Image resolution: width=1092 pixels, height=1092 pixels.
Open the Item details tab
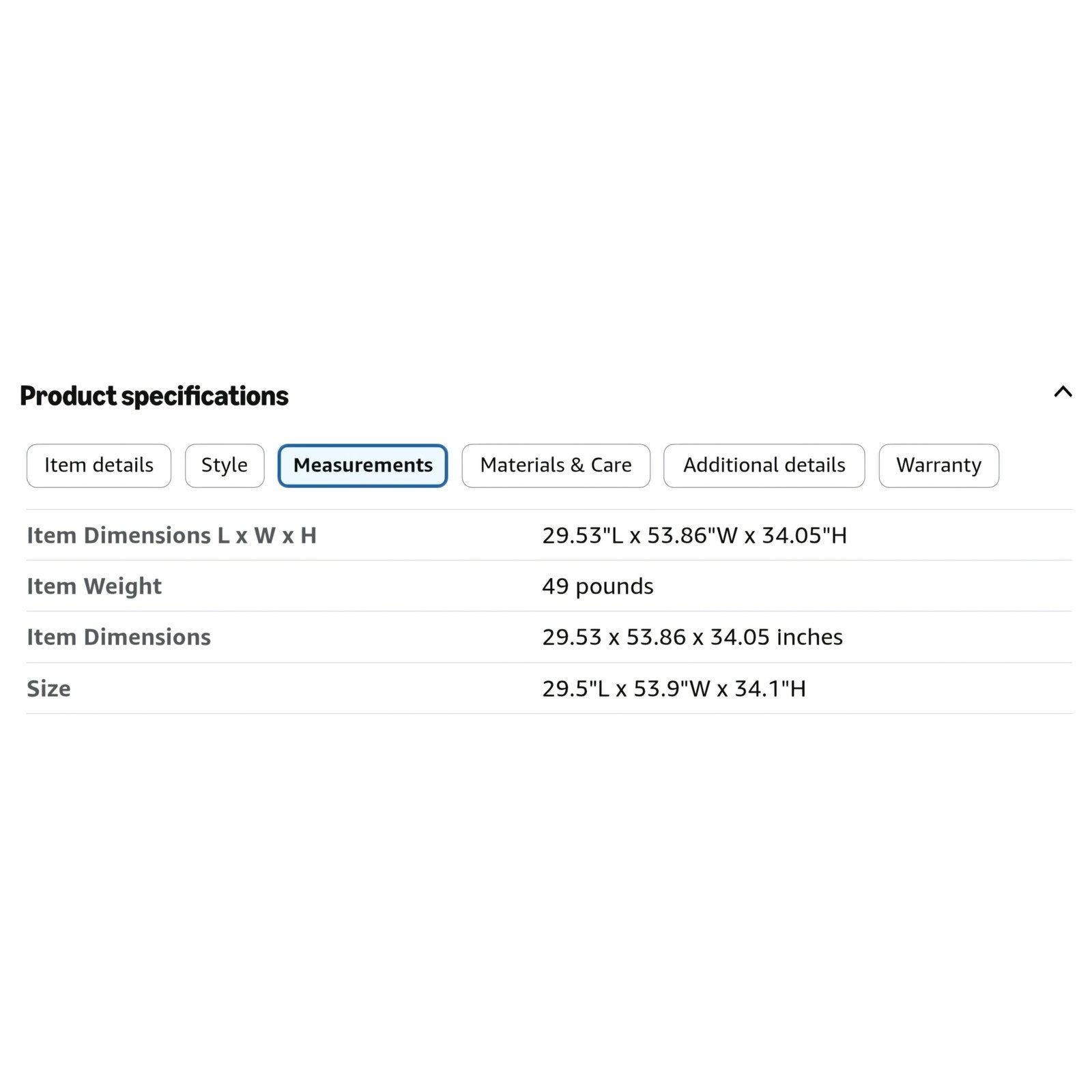(99, 465)
